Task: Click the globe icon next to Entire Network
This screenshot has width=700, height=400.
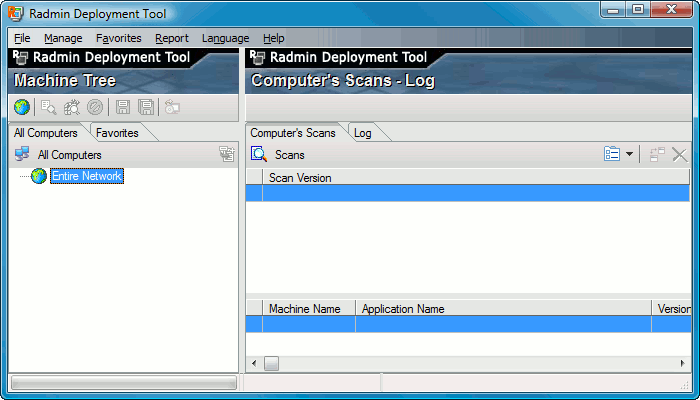Action: tap(39, 176)
